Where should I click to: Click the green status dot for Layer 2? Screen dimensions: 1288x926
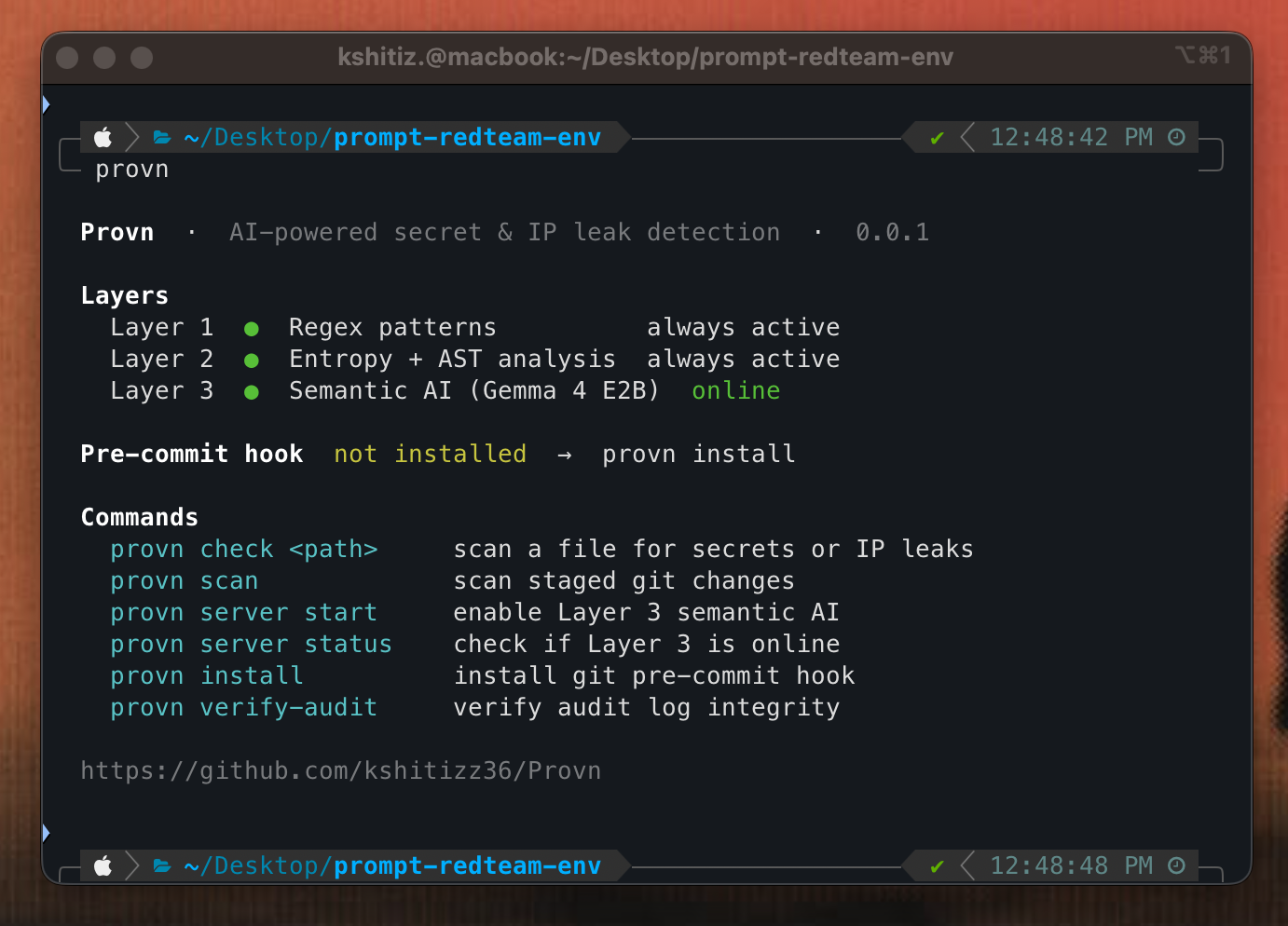pos(252,359)
